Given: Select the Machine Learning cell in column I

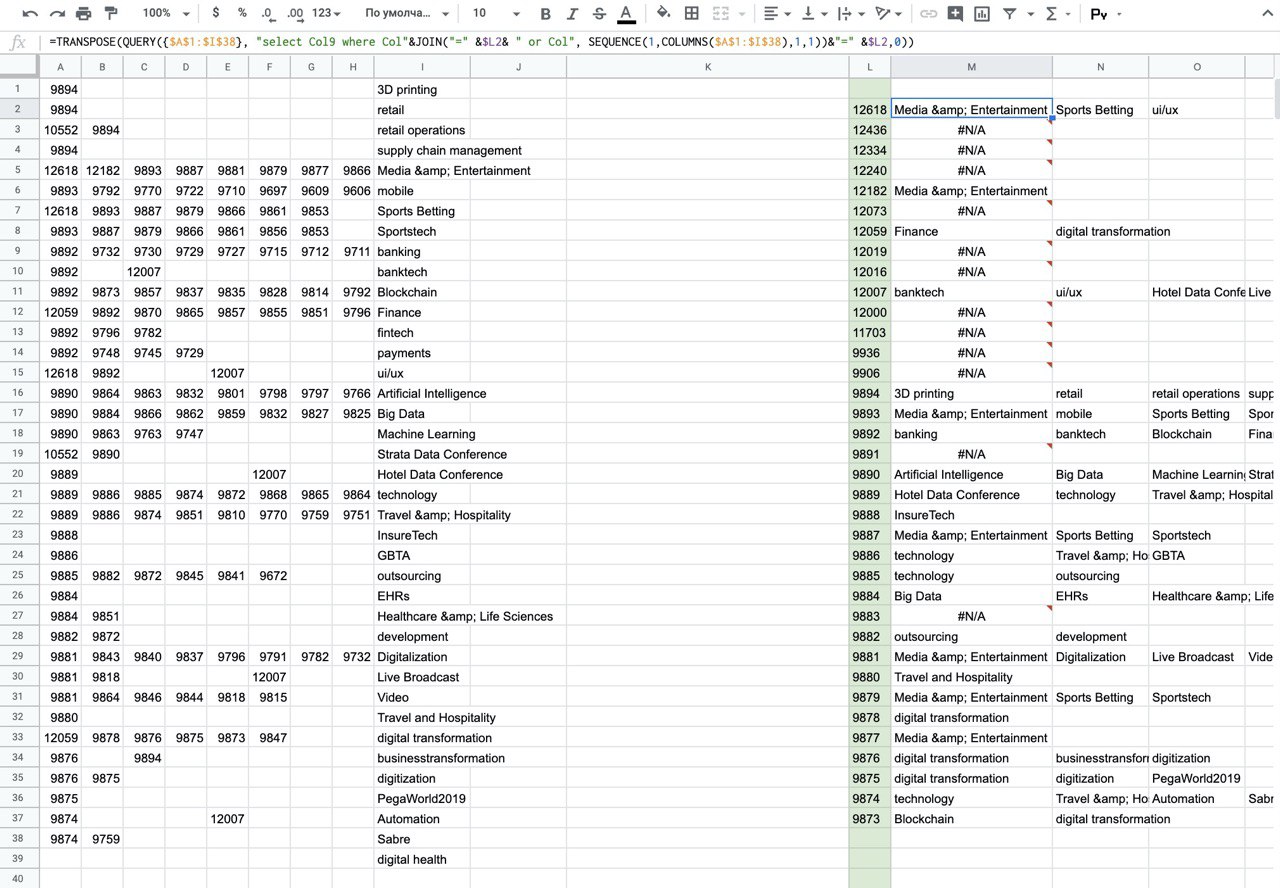Looking at the screenshot, I should click(422, 434).
